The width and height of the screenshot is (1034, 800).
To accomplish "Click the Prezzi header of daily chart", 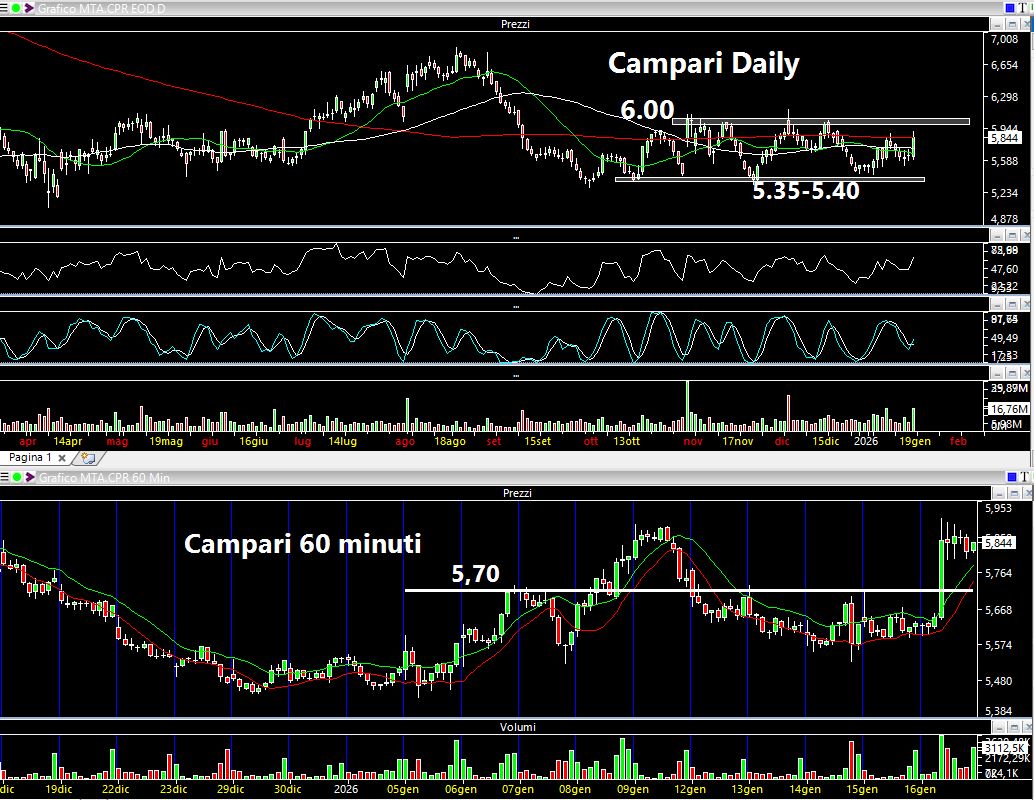I will click(x=516, y=23).
